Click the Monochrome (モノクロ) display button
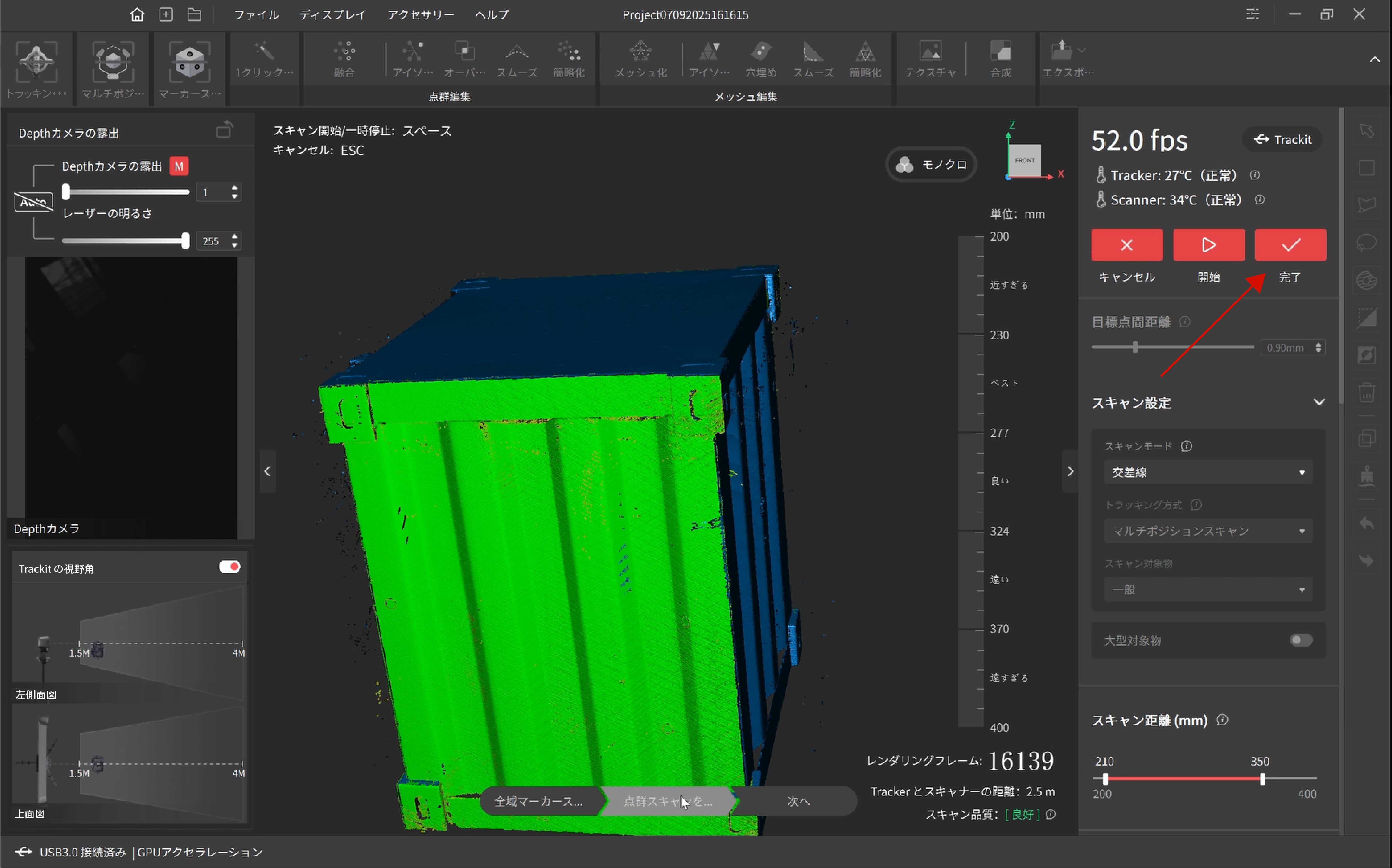The image size is (1392, 868). (931, 165)
